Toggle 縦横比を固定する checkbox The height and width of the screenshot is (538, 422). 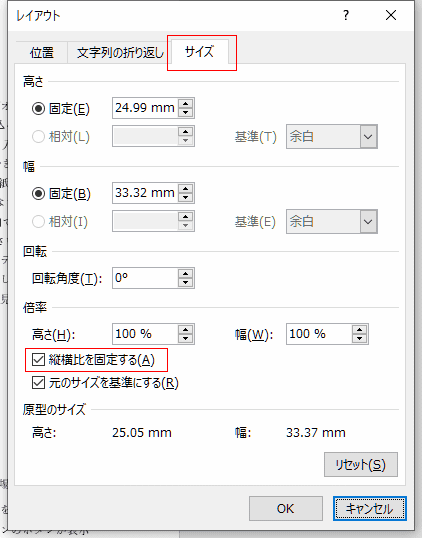(38, 360)
